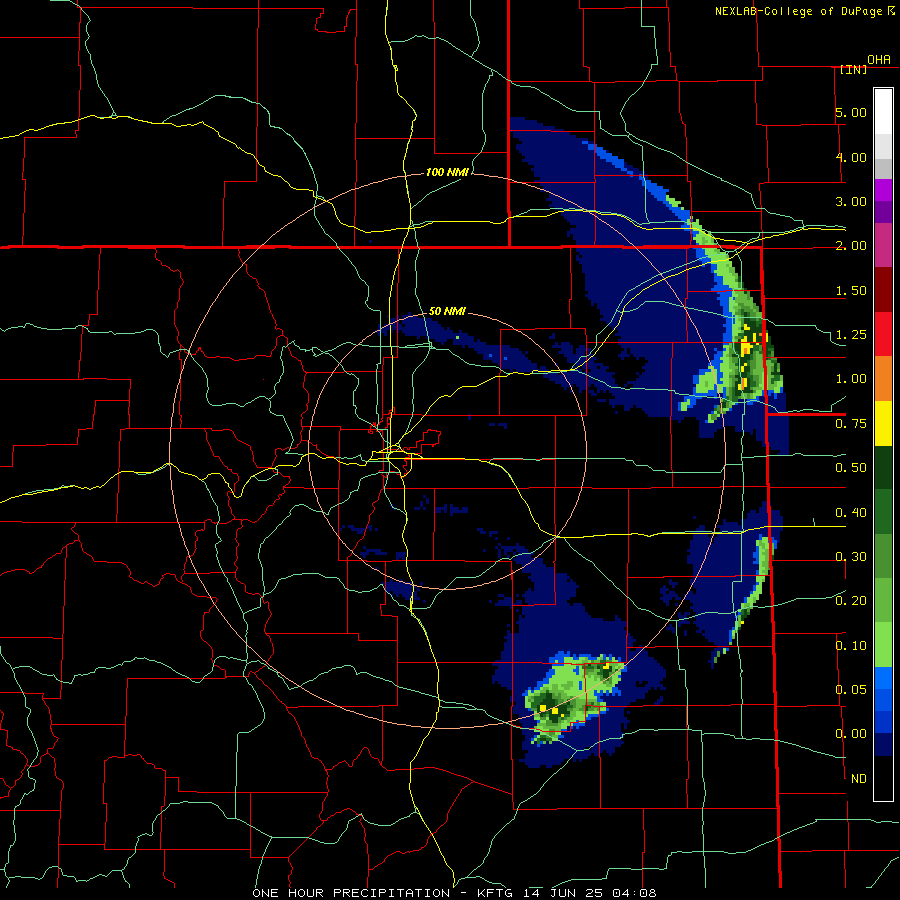Click the OHA product label
Image resolution: width=900 pixels, height=900 pixels.
tap(879, 59)
